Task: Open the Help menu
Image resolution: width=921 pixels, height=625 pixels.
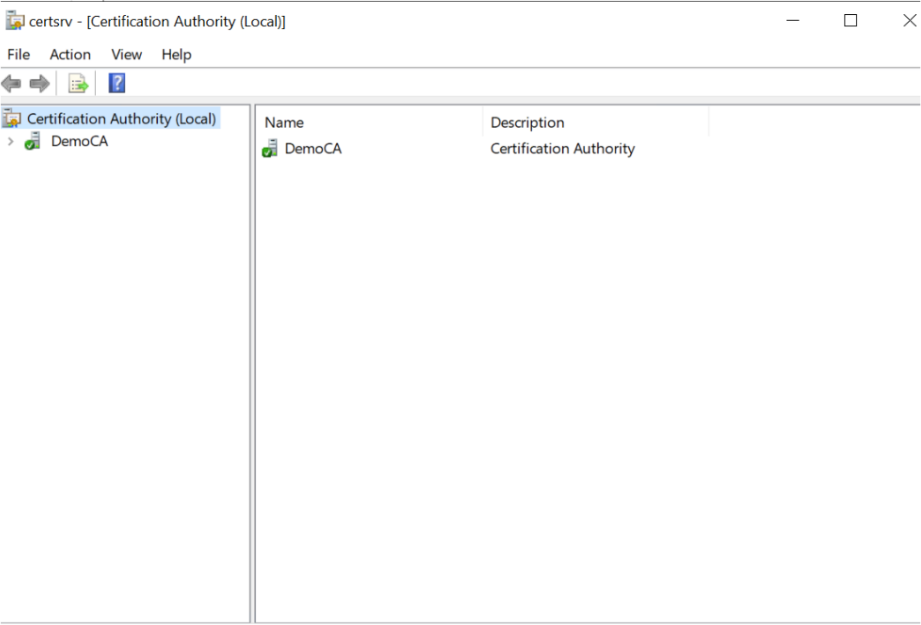Action: [x=176, y=55]
